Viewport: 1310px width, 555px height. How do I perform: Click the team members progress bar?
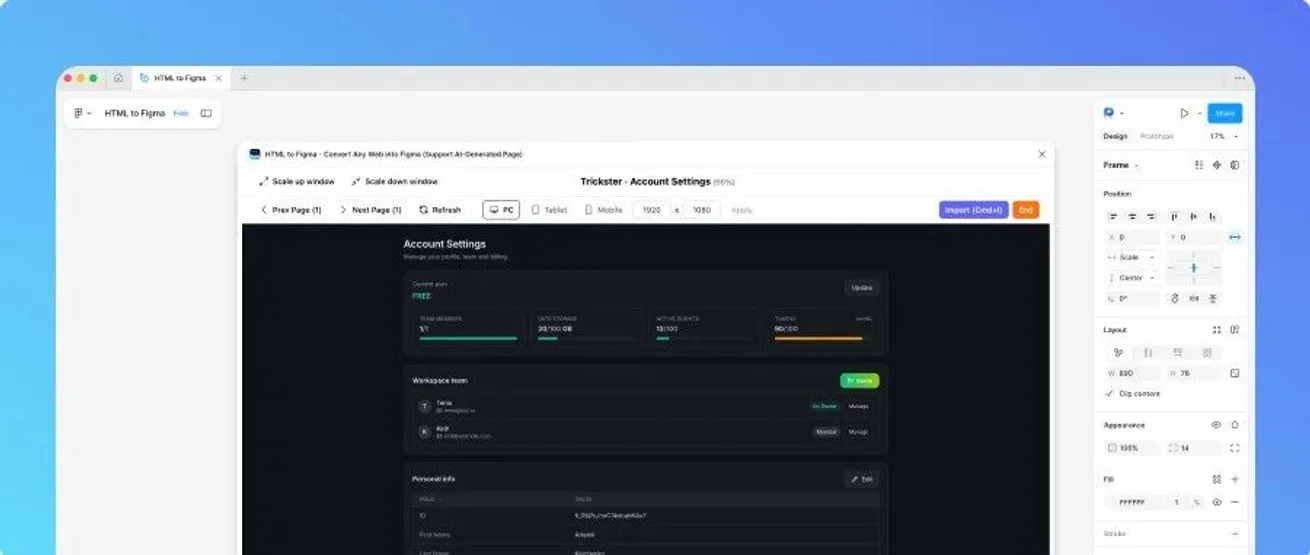click(468, 339)
